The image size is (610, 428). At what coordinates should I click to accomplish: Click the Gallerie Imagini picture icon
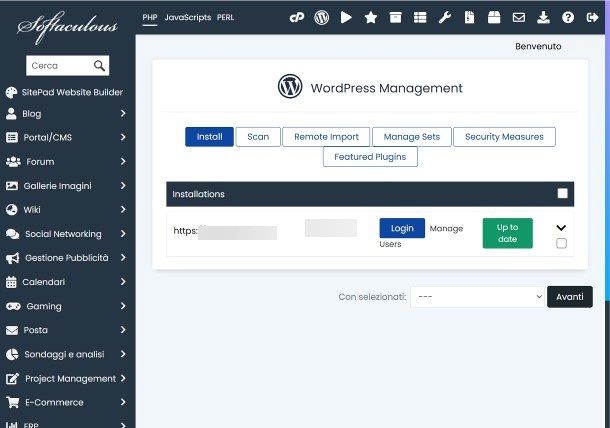click(12, 186)
